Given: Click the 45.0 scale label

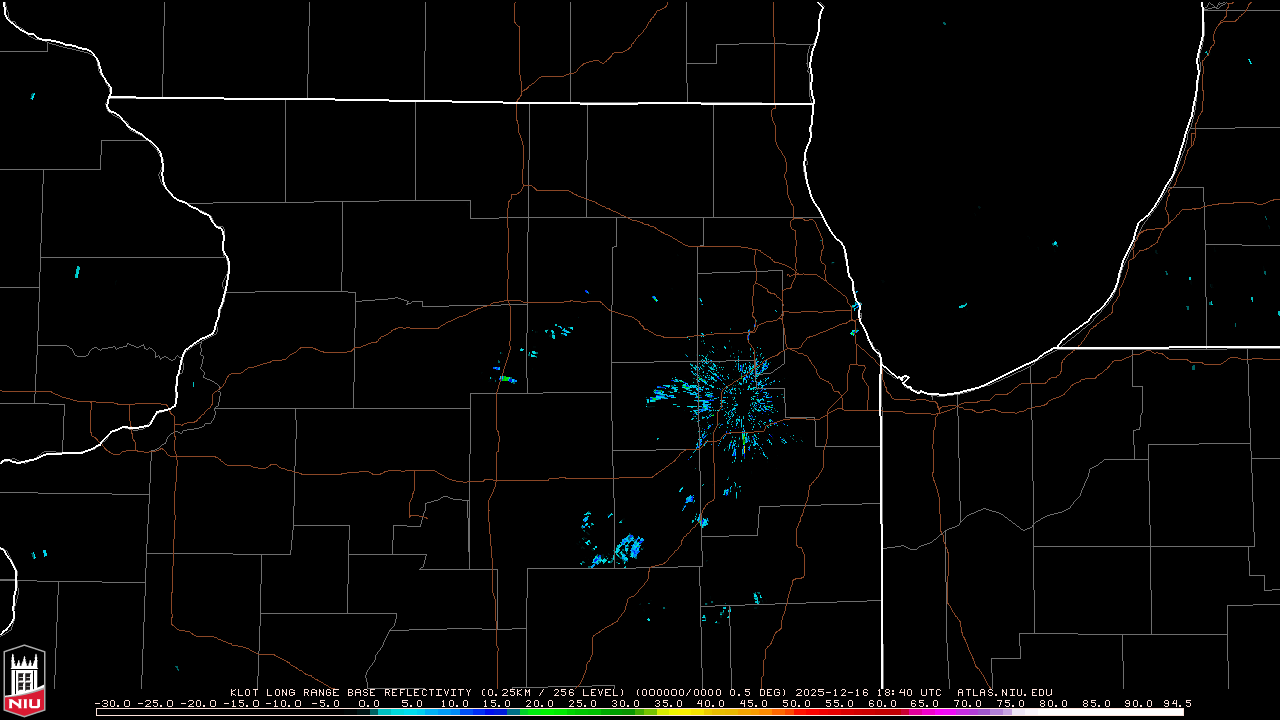Looking at the screenshot, I should click(754, 703).
